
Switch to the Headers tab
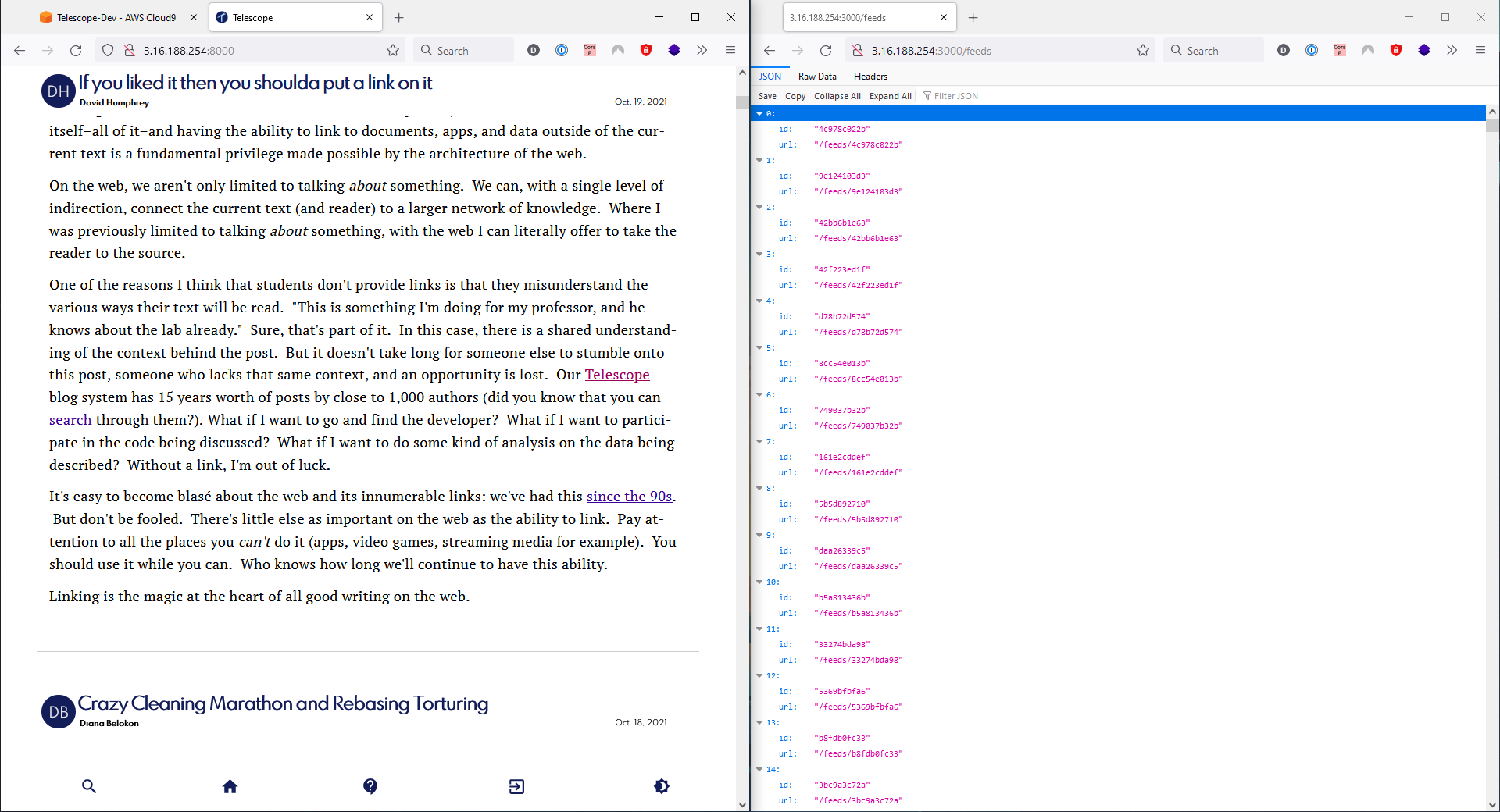click(x=870, y=77)
